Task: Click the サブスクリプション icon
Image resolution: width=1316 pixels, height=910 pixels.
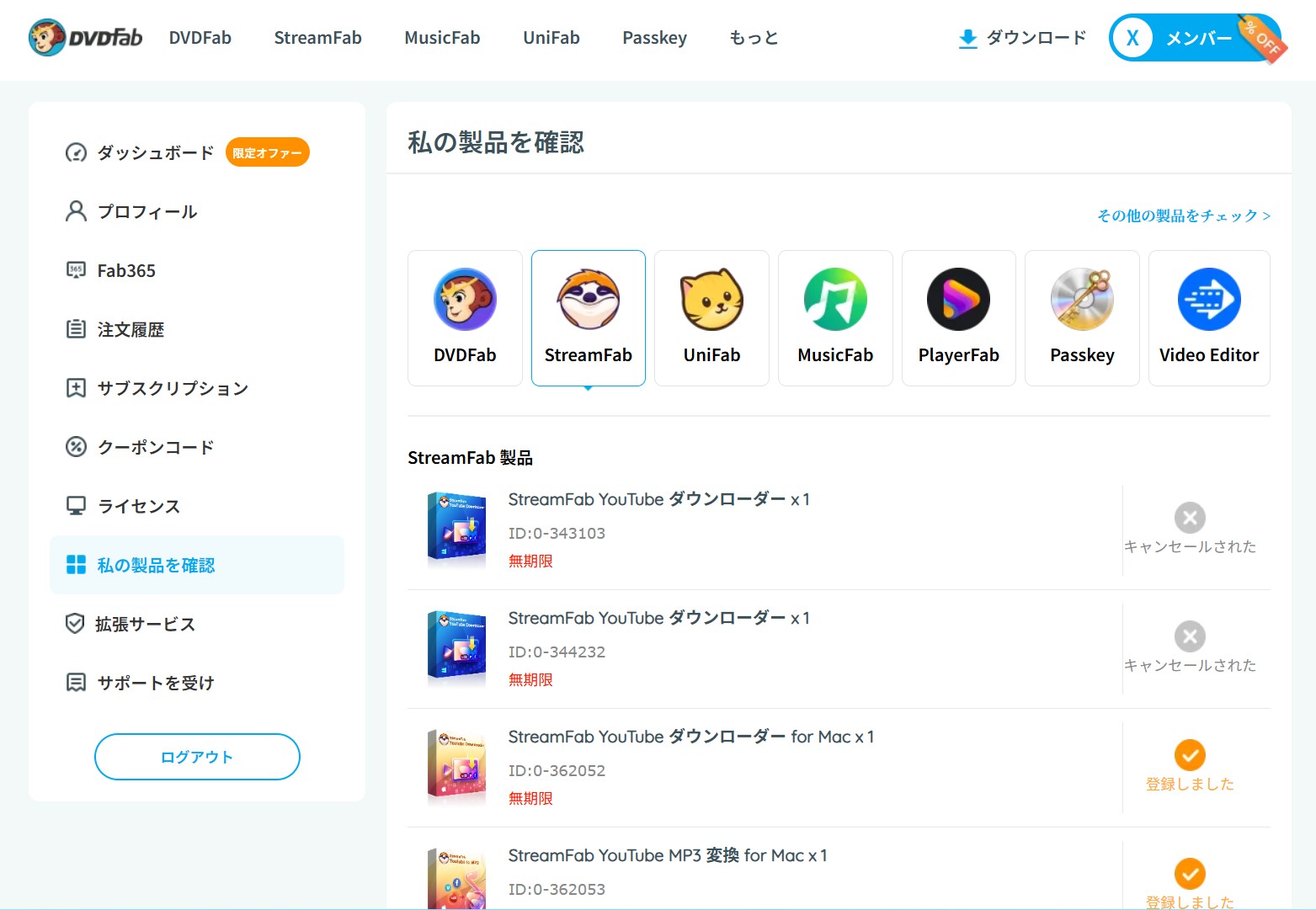Action: pos(76,388)
